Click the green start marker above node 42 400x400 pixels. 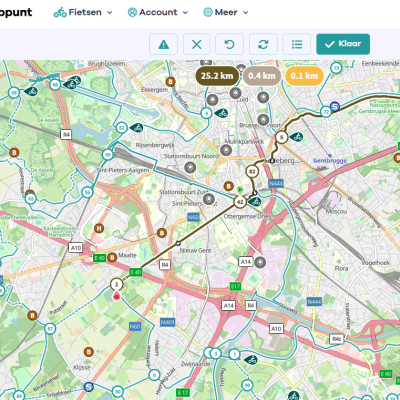pos(240,190)
